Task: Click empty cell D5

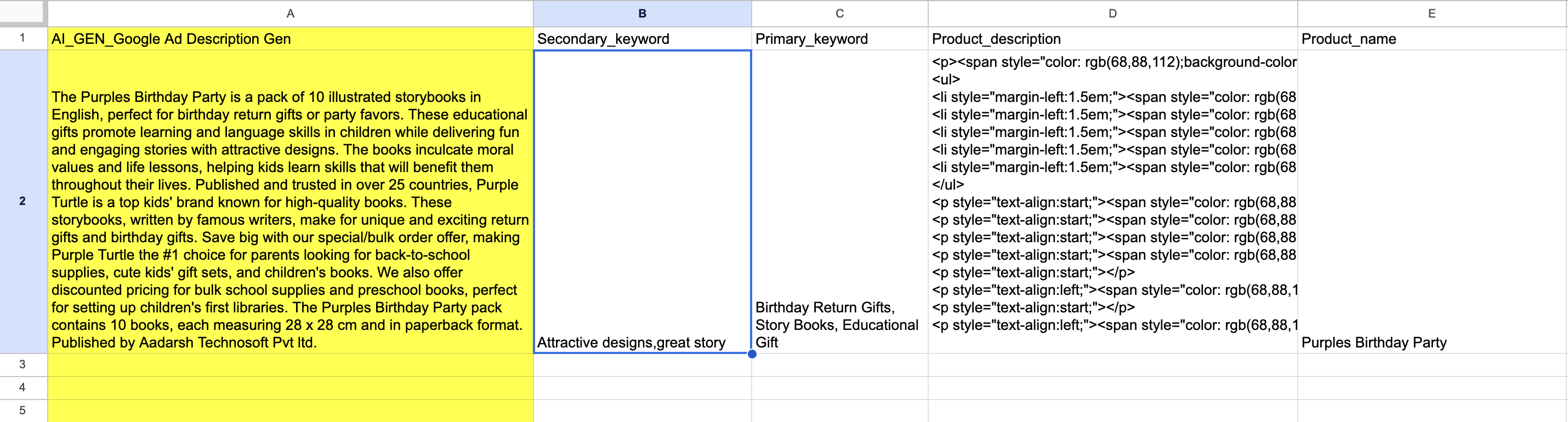Action: coord(1112,410)
